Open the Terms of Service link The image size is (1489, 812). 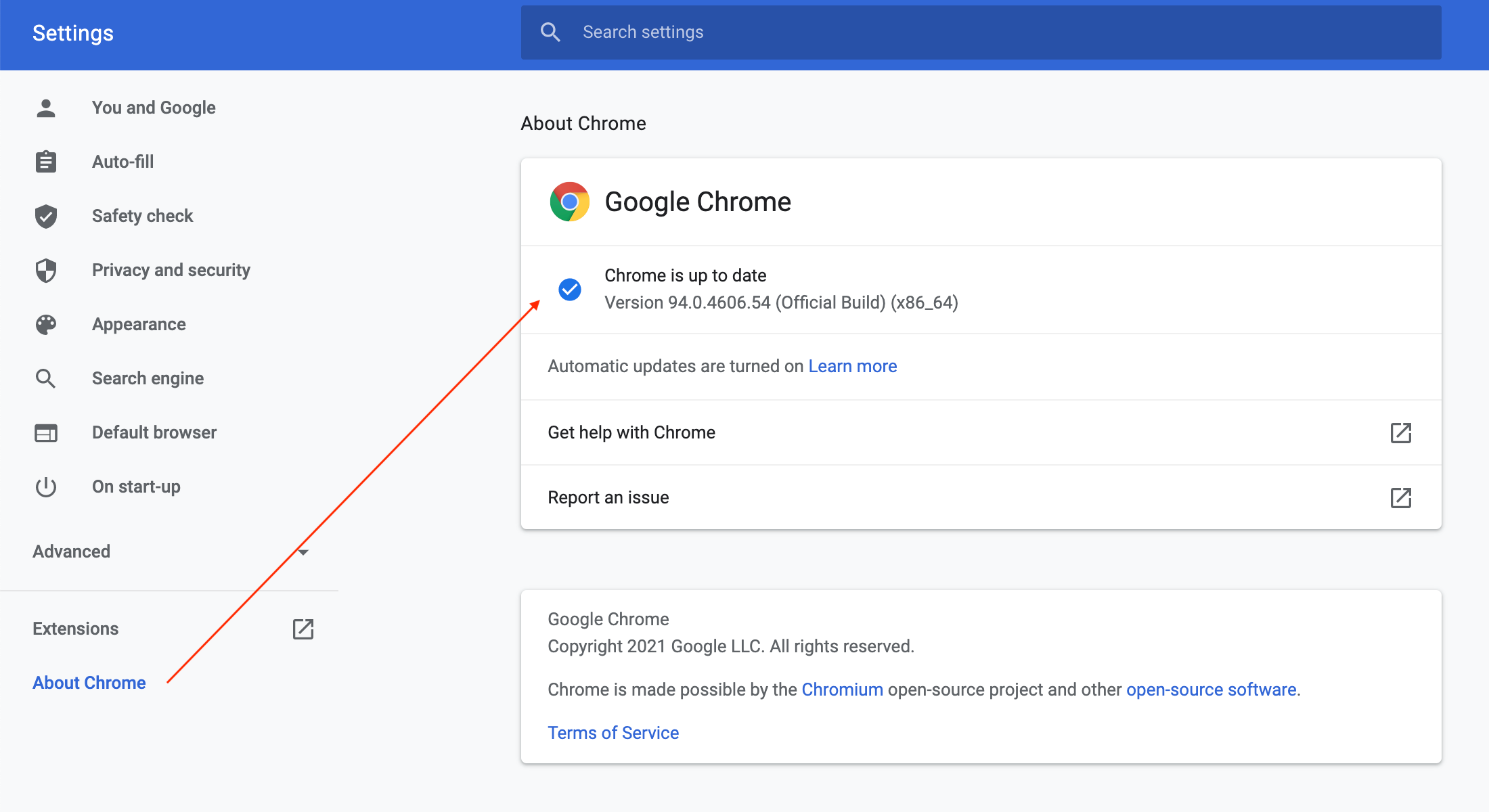[613, 733]
